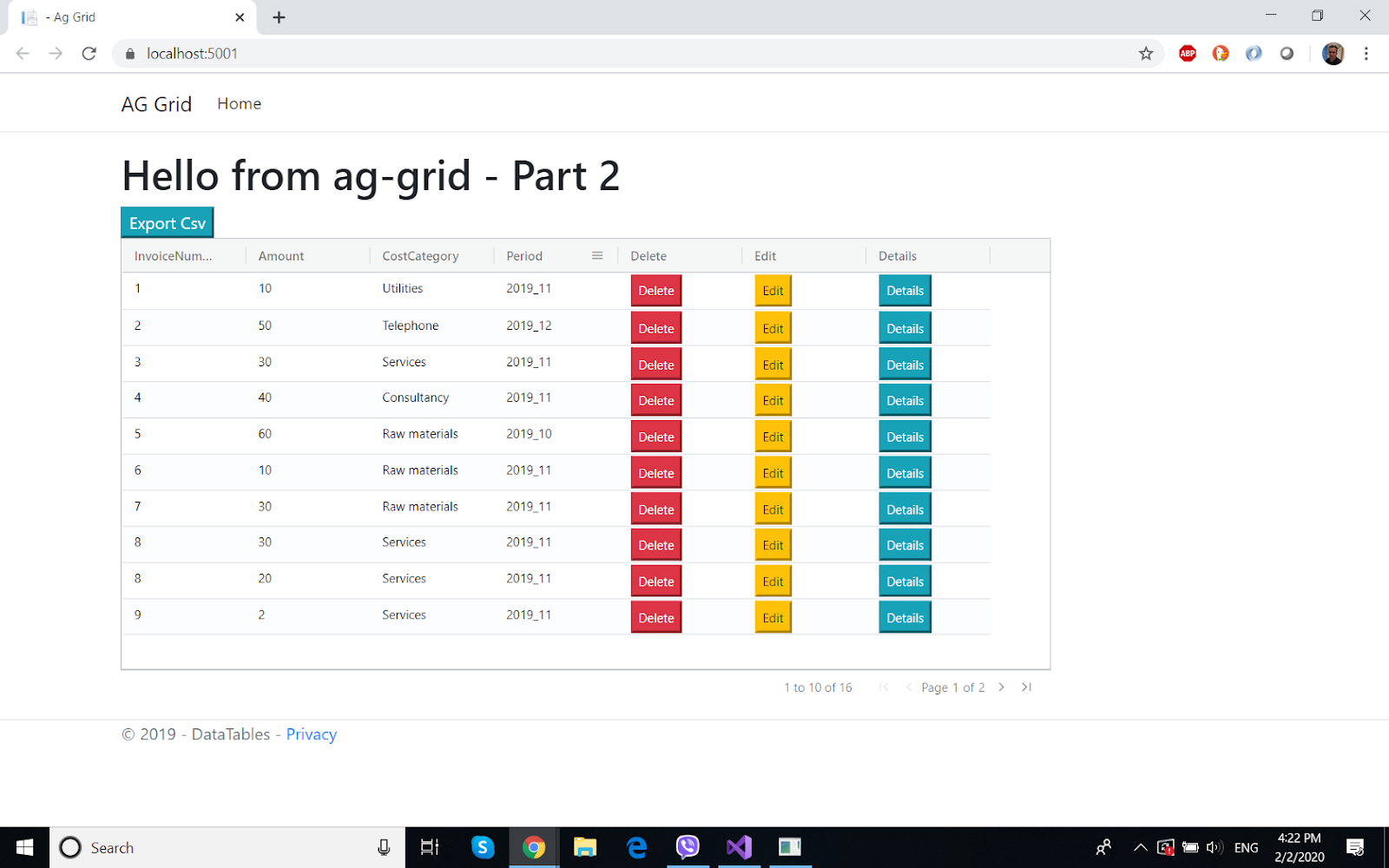The image size is (1389, 868).
Task: Select the Home navigation item
Action: [x=239, y=103]
